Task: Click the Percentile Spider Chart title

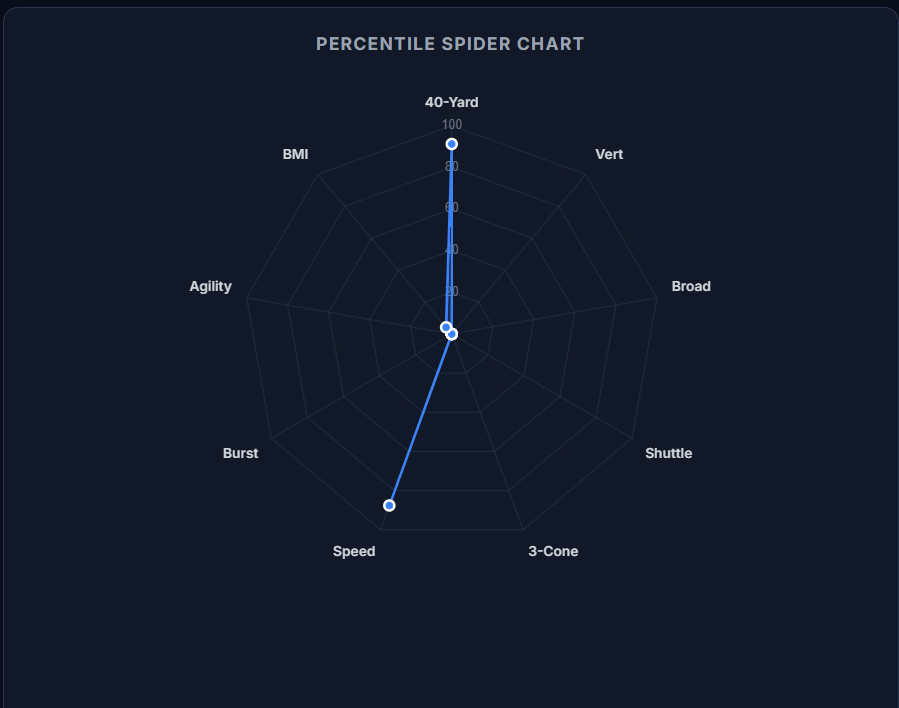Action: click(450, 44)
